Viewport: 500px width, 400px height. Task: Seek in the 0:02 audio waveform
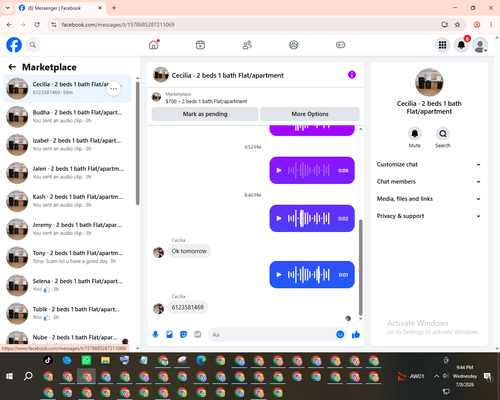[309, 218]
